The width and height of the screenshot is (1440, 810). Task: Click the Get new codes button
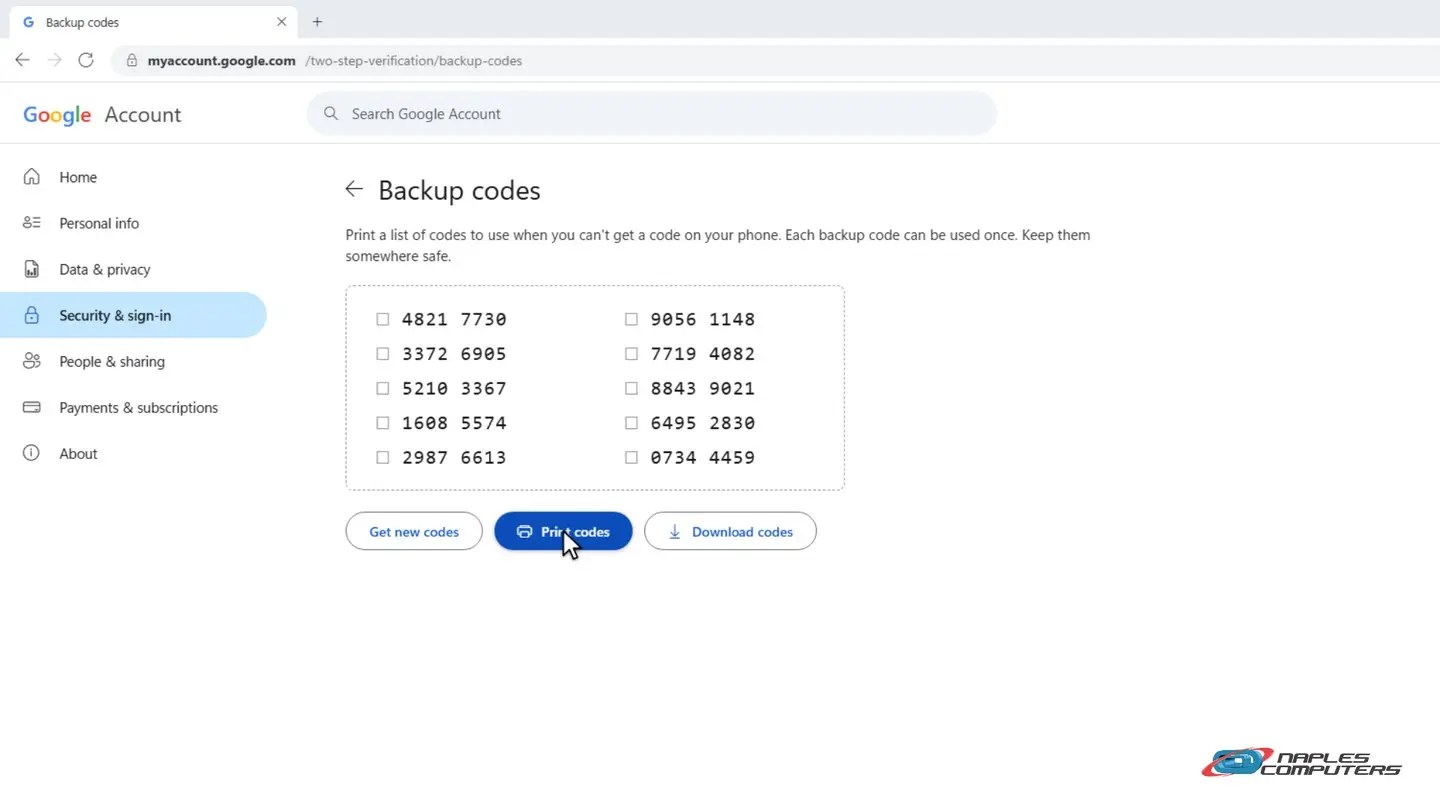point(414,531)
